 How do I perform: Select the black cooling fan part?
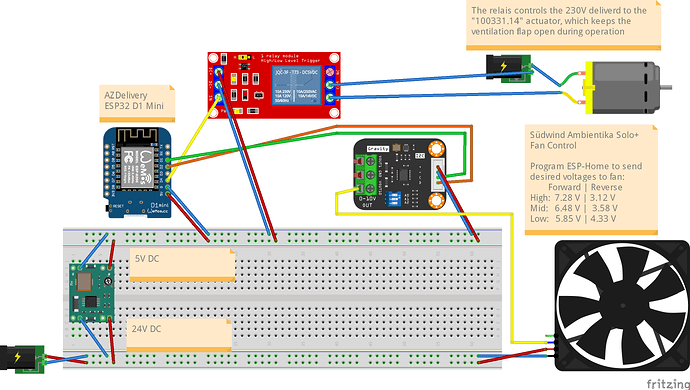[622, 305]
